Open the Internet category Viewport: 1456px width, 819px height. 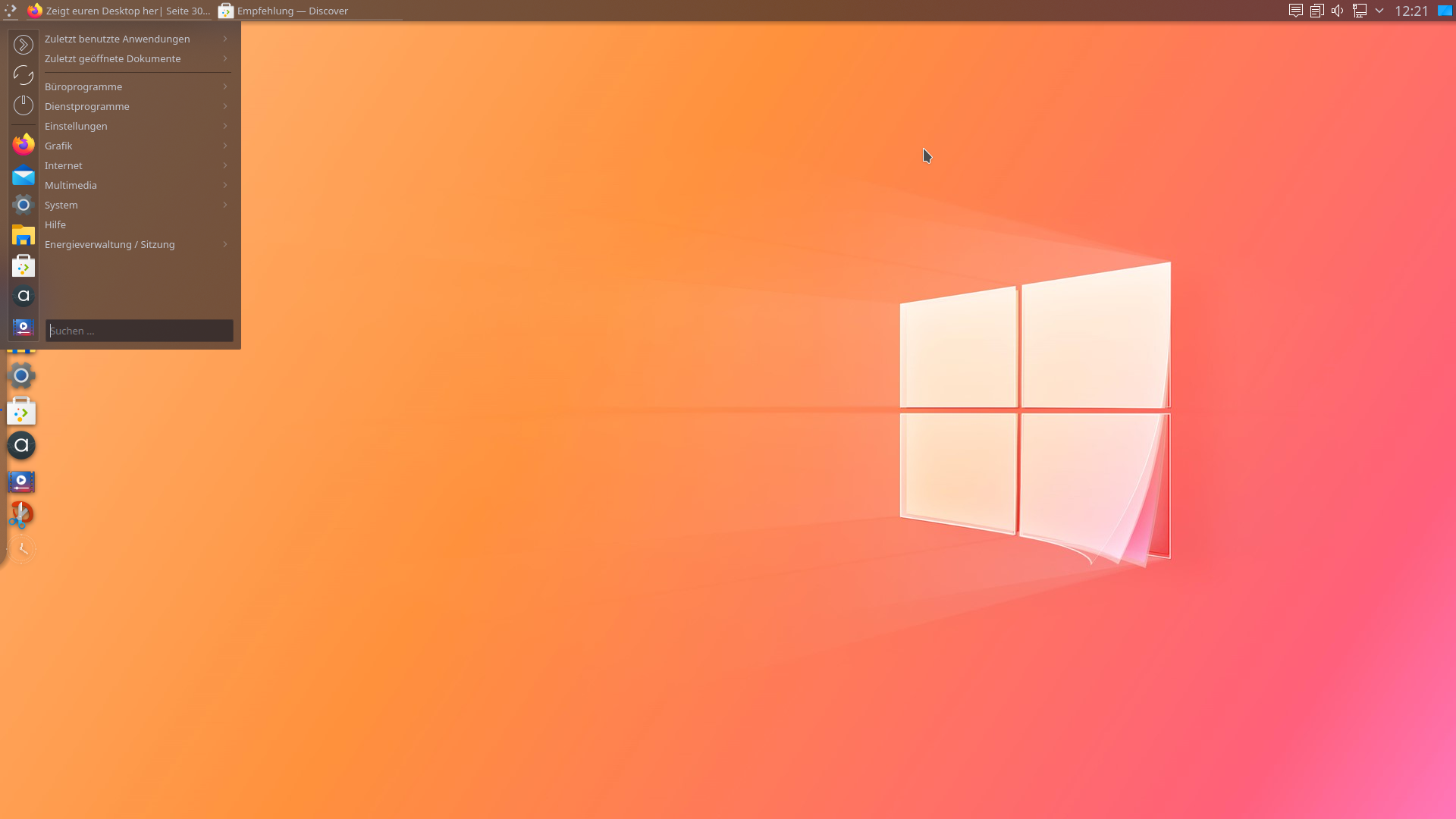coord(137,165)
